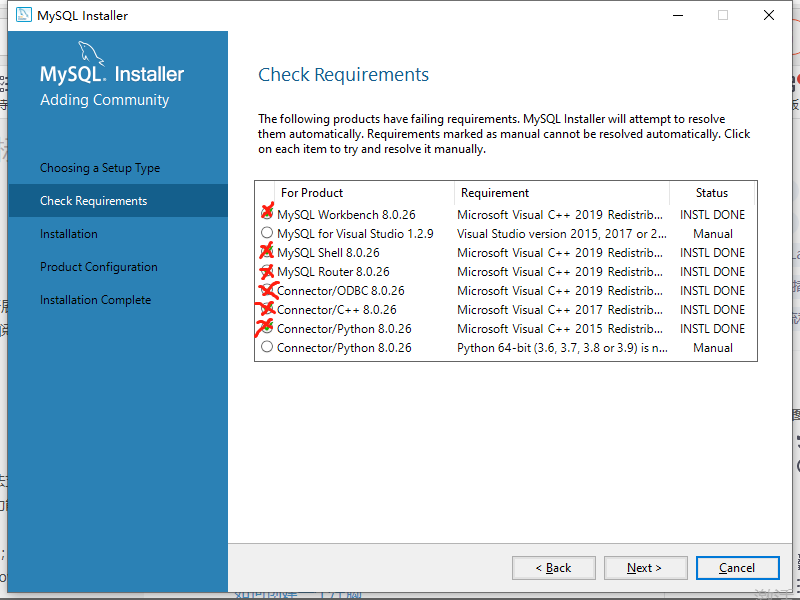This screenshot has width=800, height=600.
Task: Click the check mark next to MySQL Shell 8.0.26
Action: pyautogui.click(x=267, y=252)
